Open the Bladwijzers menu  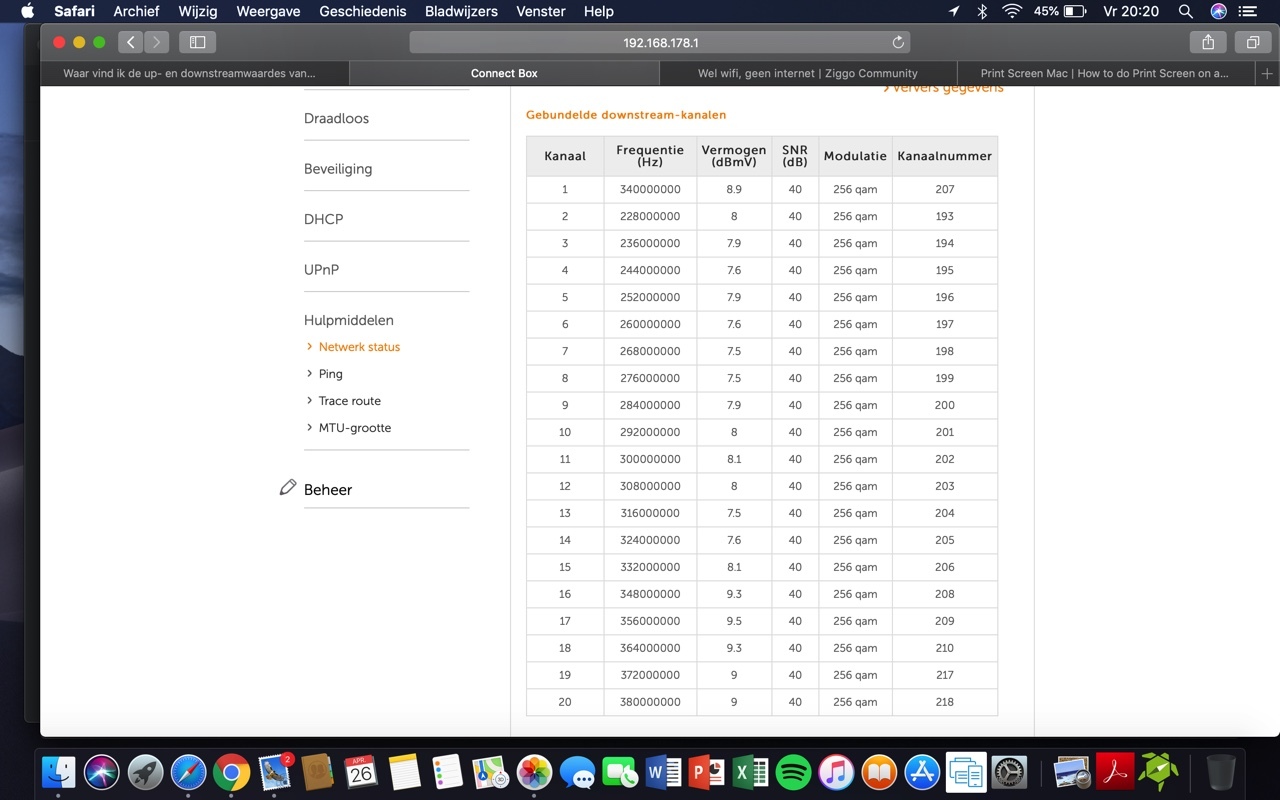pos(461,11)
